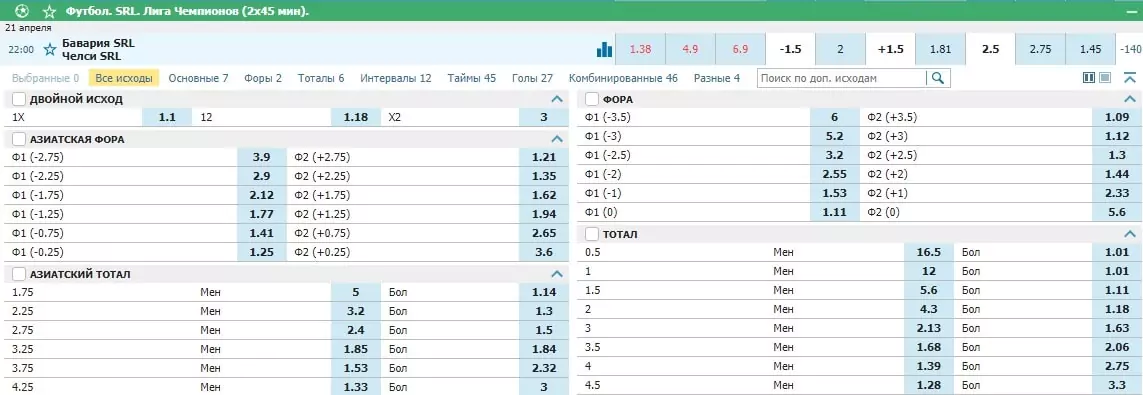
Task: Open the Разные 4 tab
Action: pyautogui.click(x=717, y=78)
